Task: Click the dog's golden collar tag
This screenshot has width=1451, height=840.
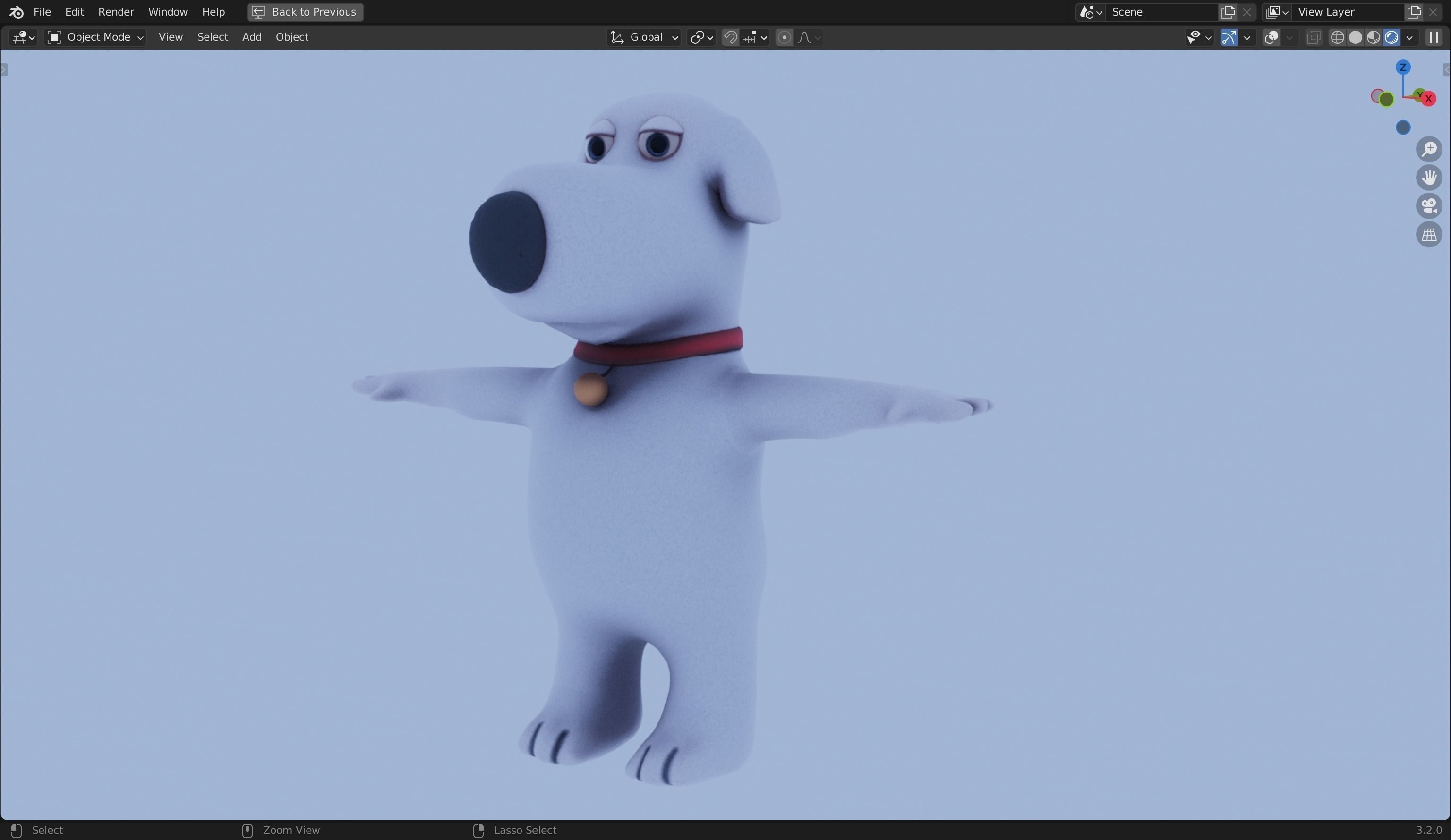Action: pos(590,389)
